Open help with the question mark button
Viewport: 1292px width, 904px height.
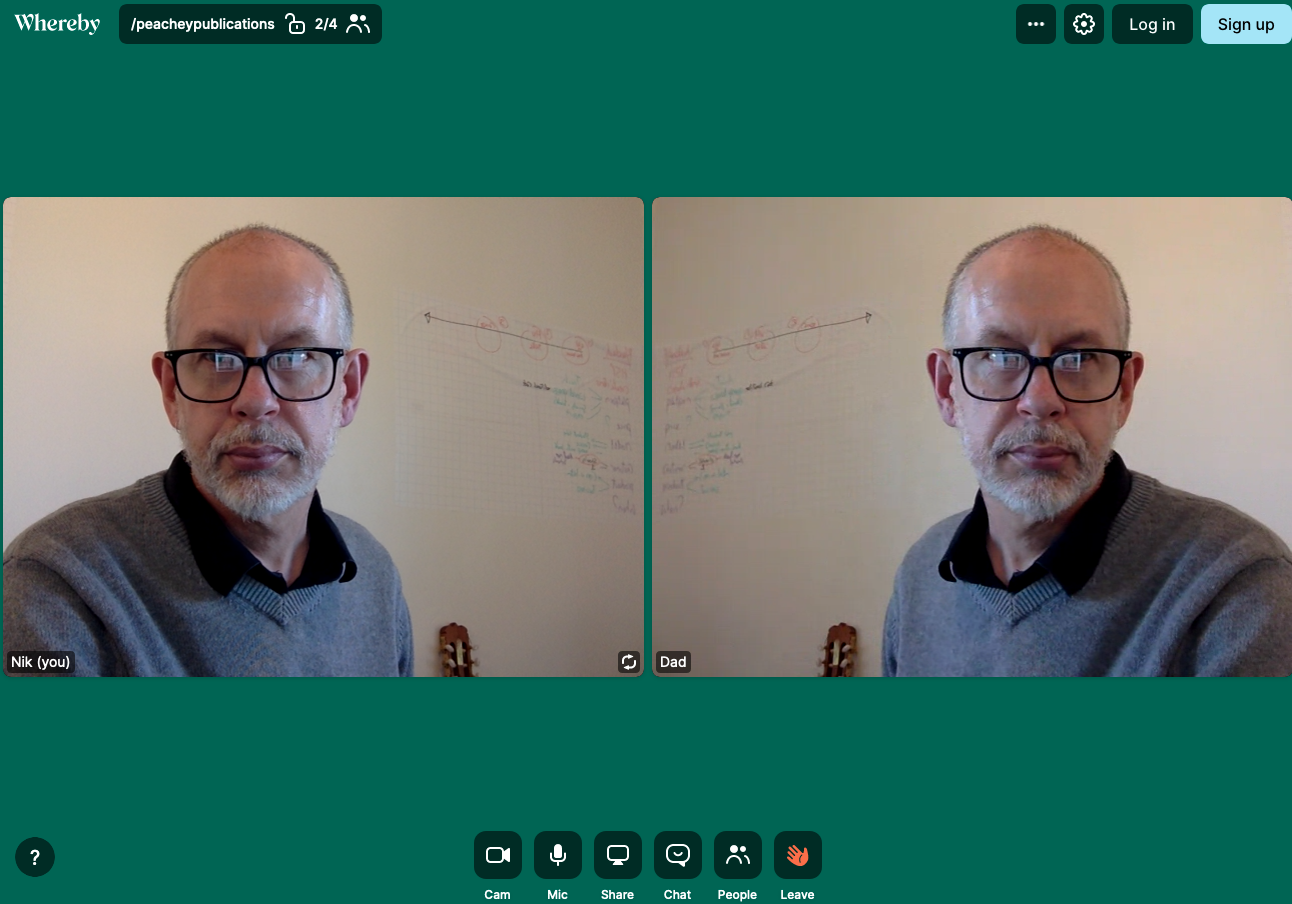(x=35, y=857)
